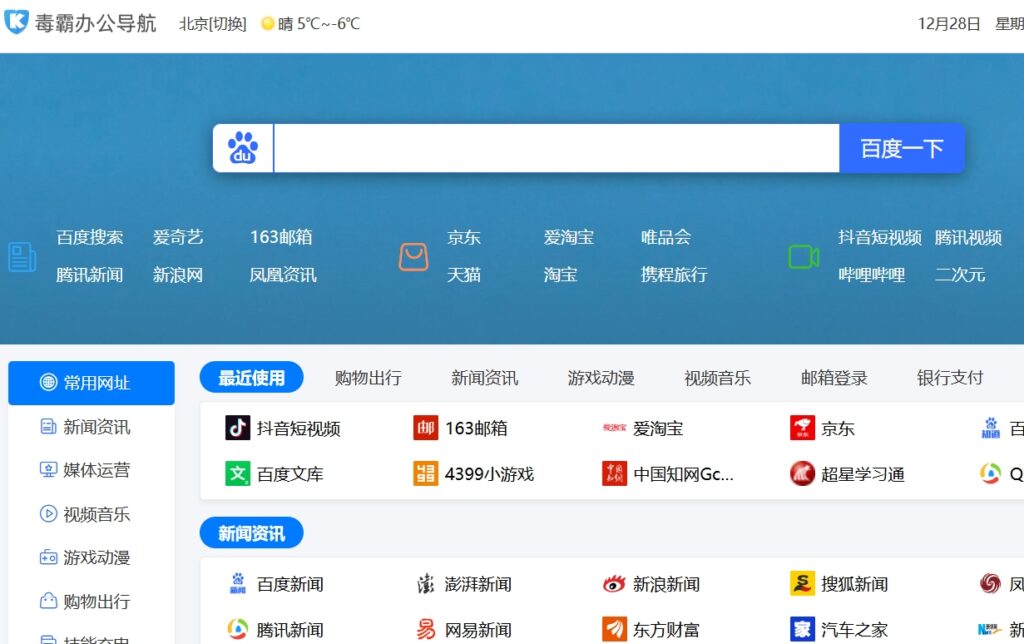Open the 二次元 link

point(959,275)
